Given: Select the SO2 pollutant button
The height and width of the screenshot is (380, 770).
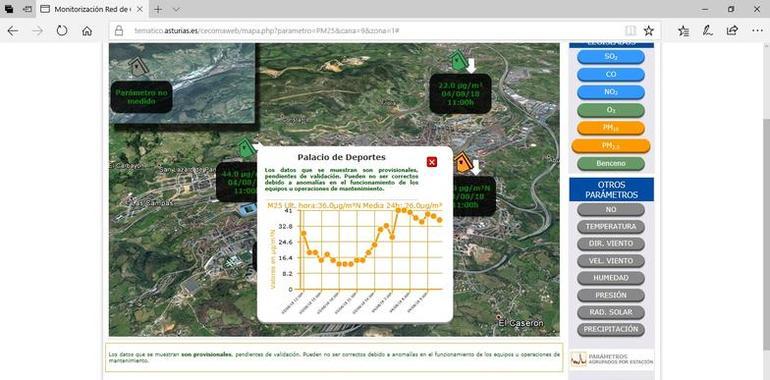Looking at the screenshot, I should point(611,57).
